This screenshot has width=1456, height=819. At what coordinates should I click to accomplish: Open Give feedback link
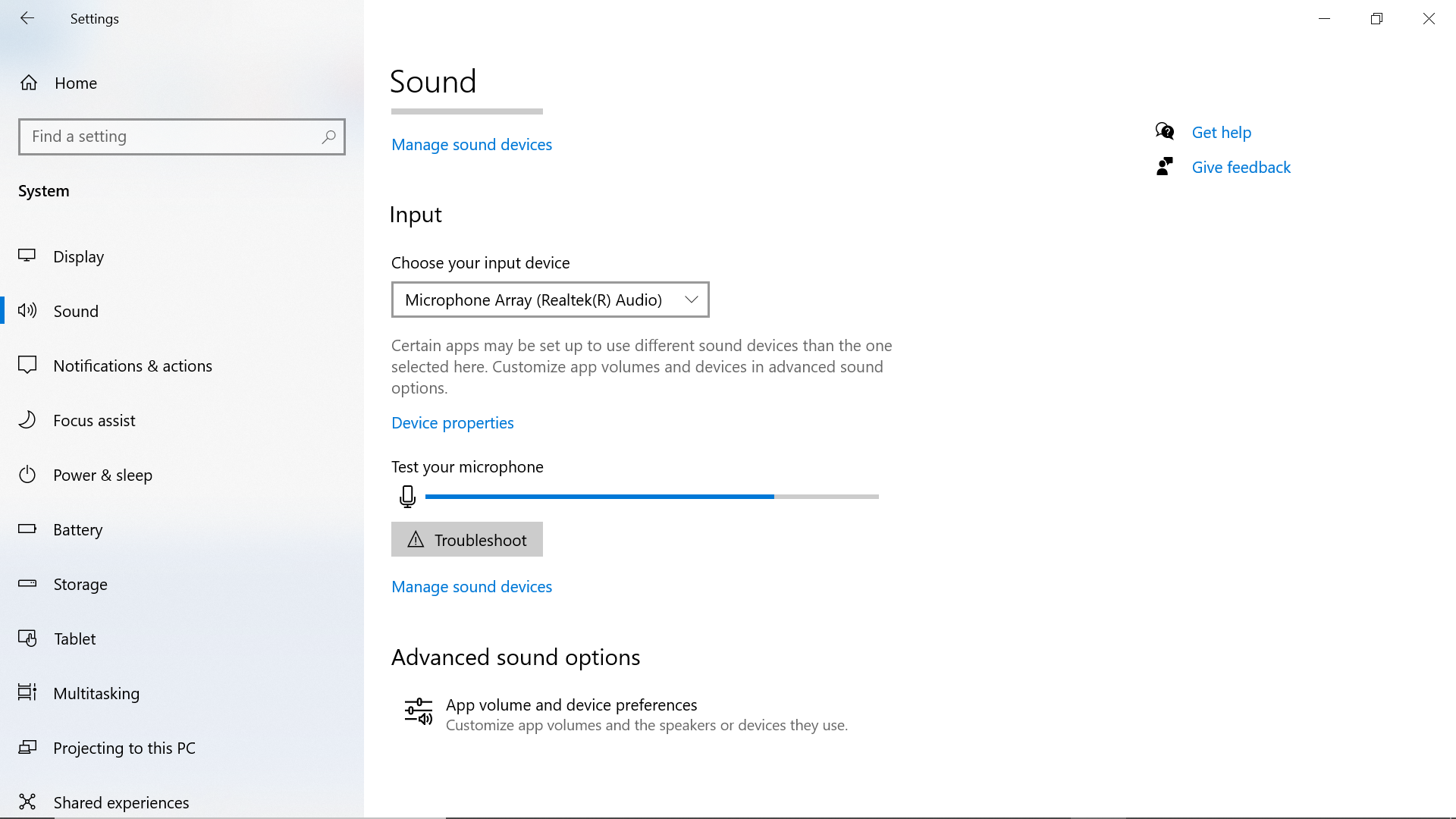(x=1241, y=167)
